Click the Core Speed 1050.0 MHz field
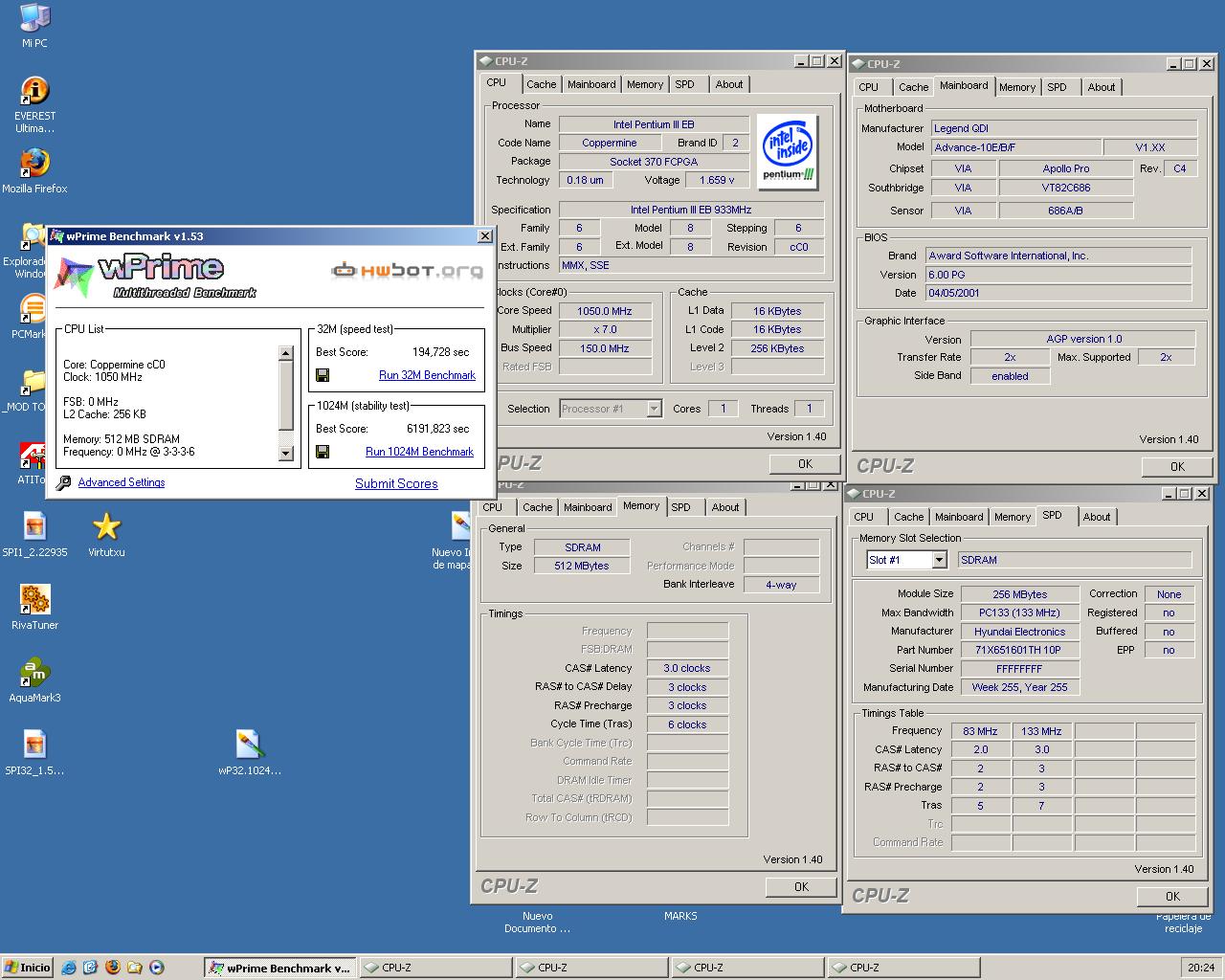This screenshot has height=980, width=1225. click(605, 311)
